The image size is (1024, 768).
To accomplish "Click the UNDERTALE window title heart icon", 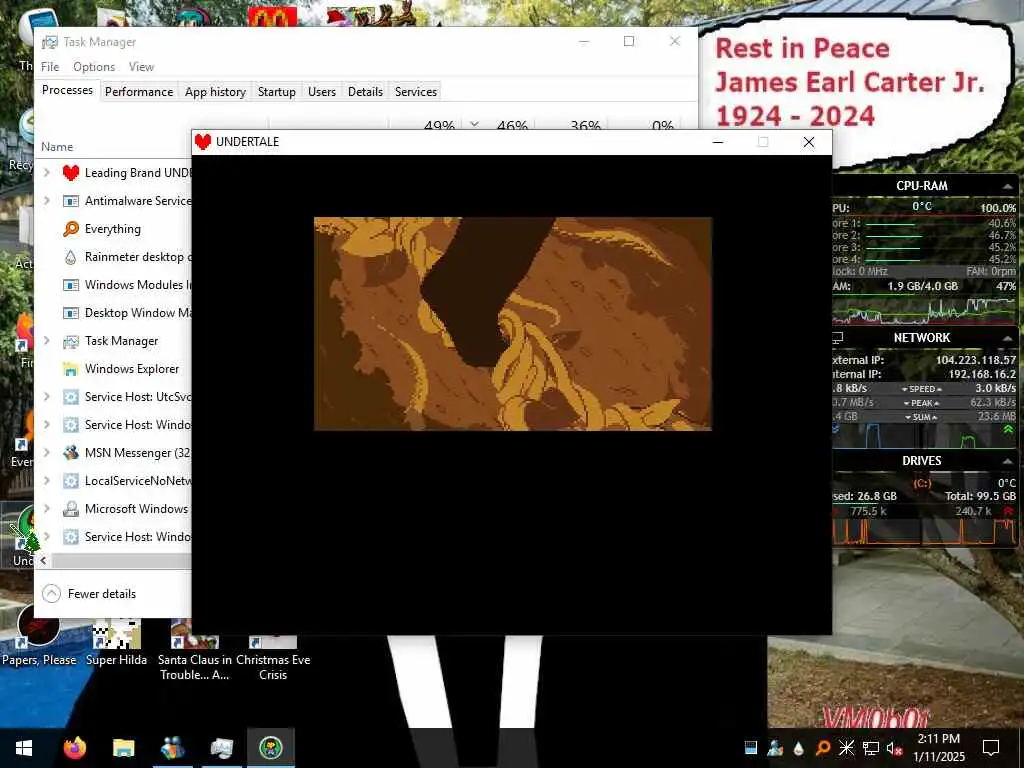I will click(203, 142).
